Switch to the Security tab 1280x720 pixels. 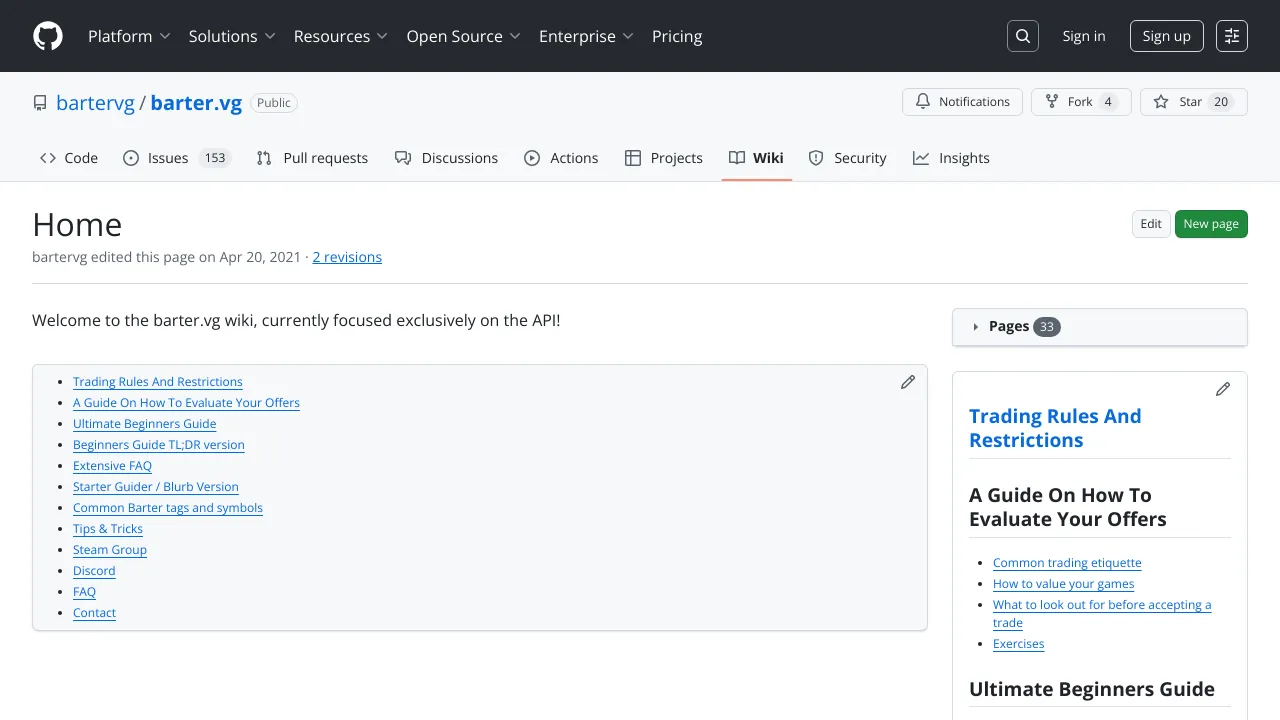(x=847, y=158)
